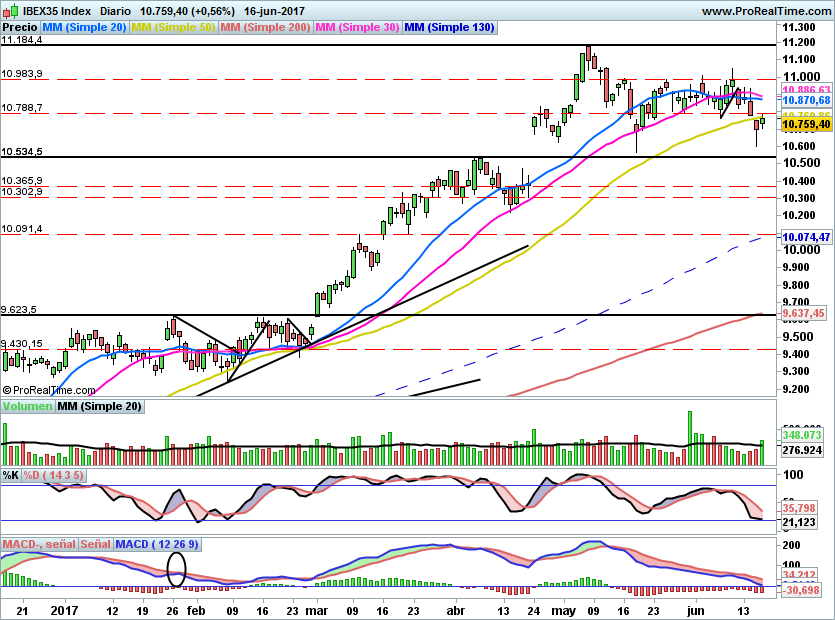
Task: Select the %D (14 3 5) label
Action: point(53,475)
